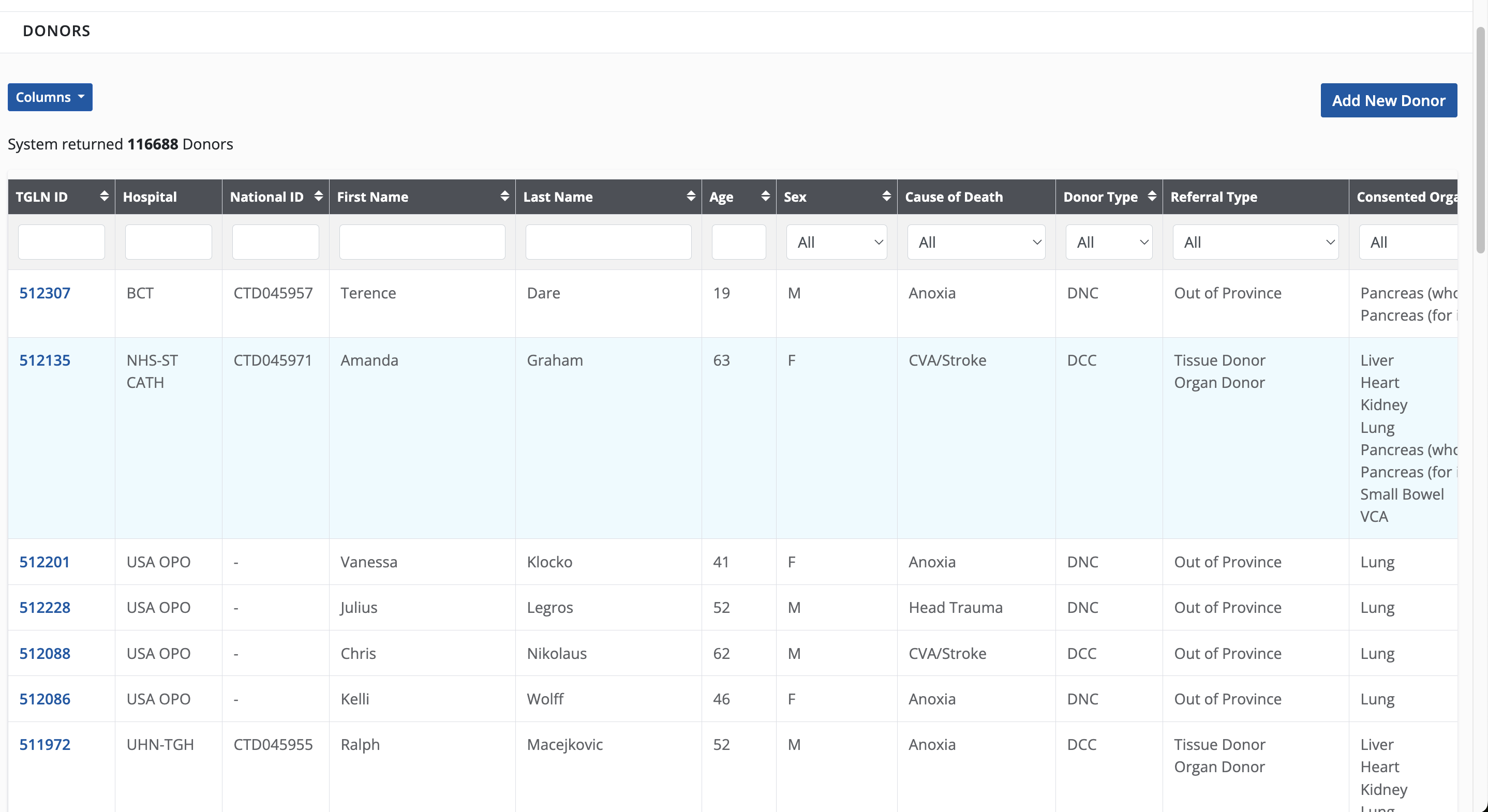
Task: Open the Referral Type filter dropdown
Action: tap(1255, 242)
